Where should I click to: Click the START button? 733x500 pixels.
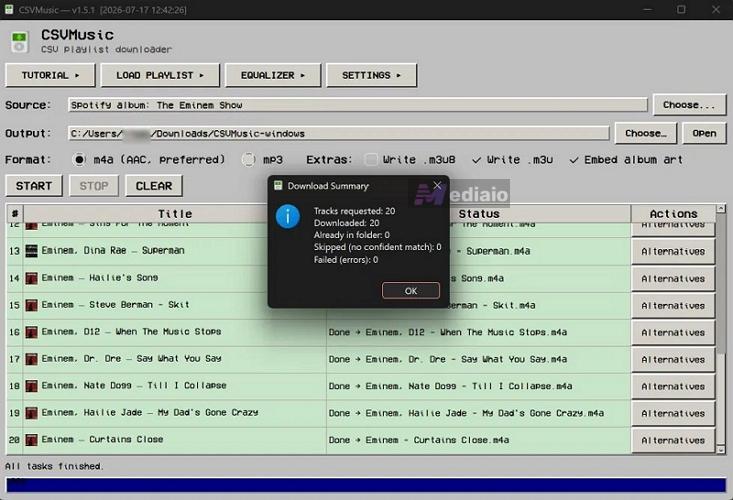pos(34,186)
